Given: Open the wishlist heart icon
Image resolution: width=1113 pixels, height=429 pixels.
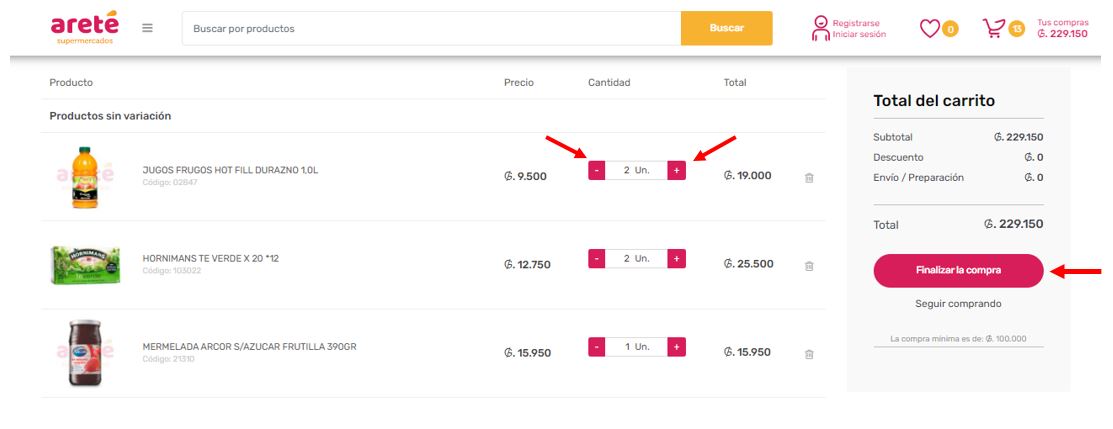Looking at the screenshot, I should pos(930,28).
